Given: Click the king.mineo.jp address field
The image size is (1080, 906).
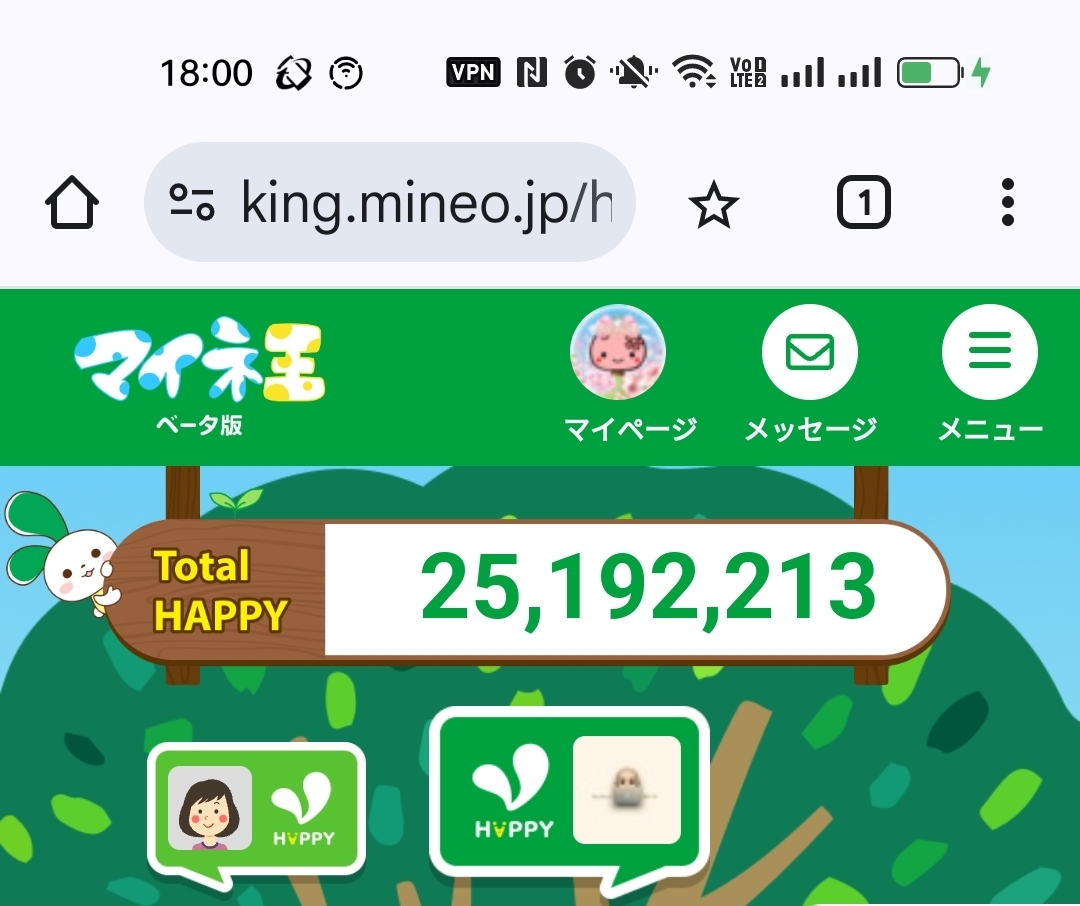Looking at the screenshot, I should coord(389,202).
